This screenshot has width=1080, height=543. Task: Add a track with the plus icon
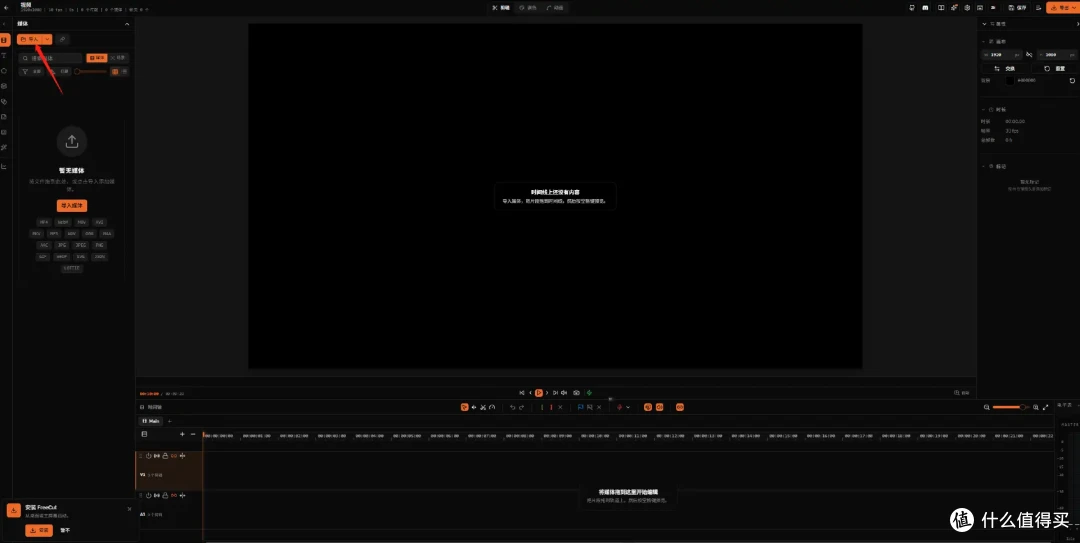pyautogui.click(x=182, y=434)
